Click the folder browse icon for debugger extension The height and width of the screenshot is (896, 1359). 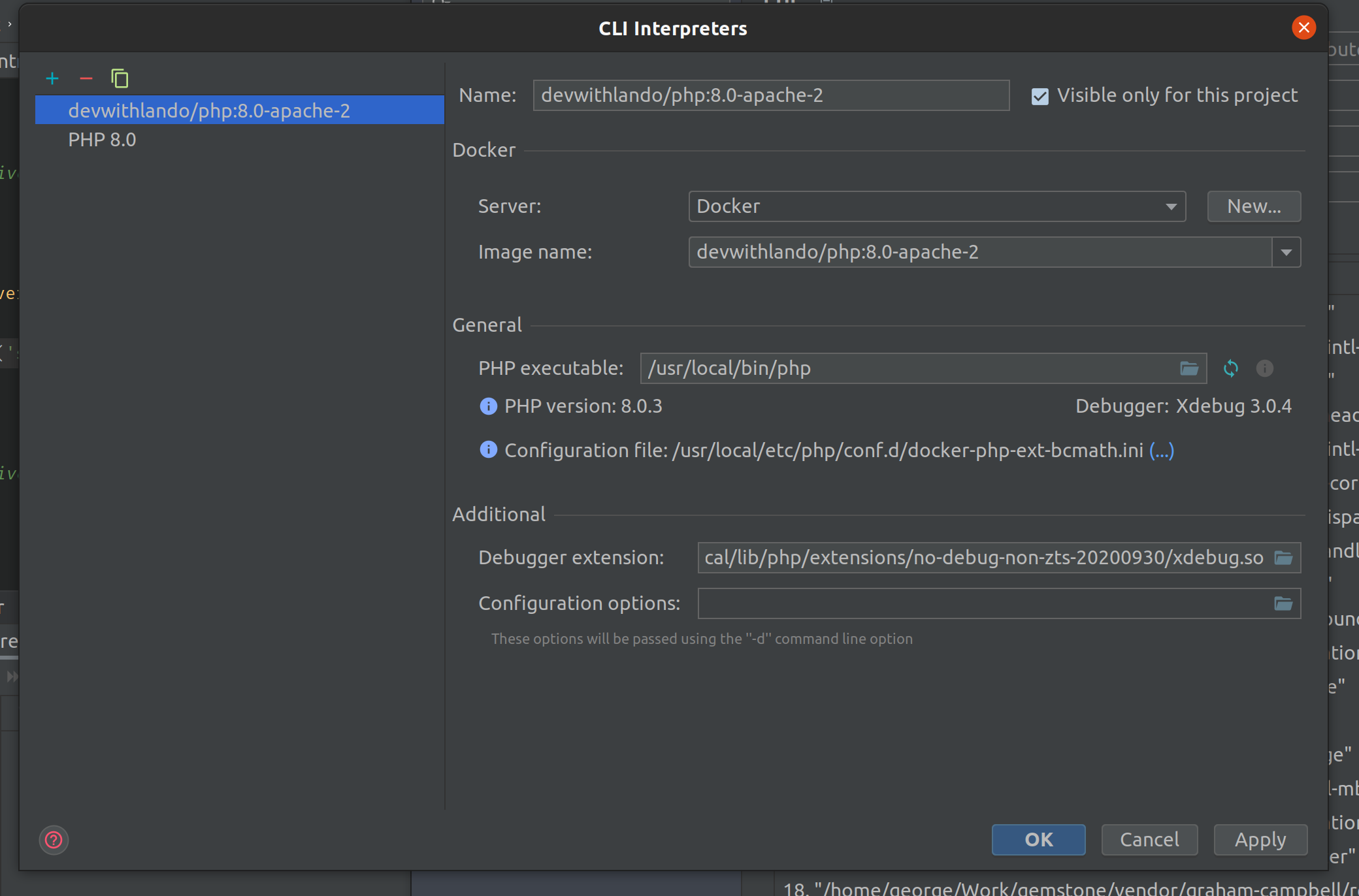1284,558
